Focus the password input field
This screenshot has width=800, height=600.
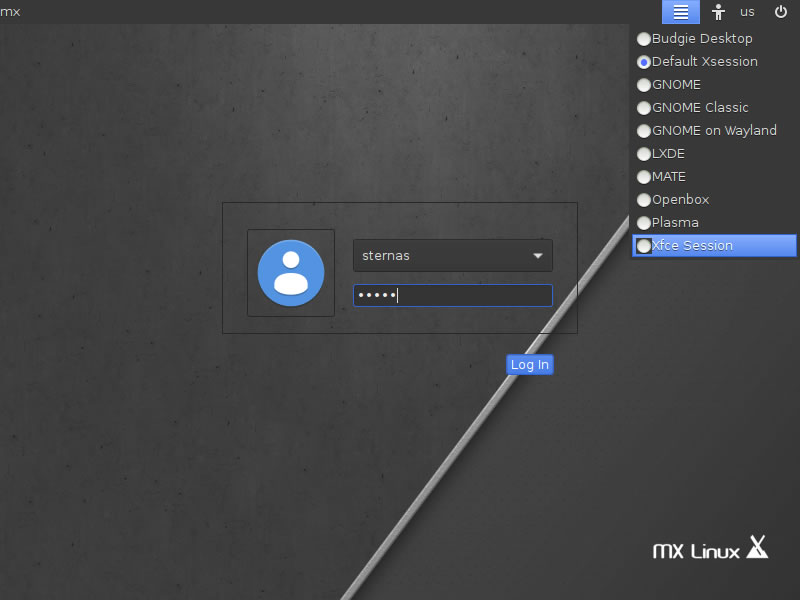(453, 295)
